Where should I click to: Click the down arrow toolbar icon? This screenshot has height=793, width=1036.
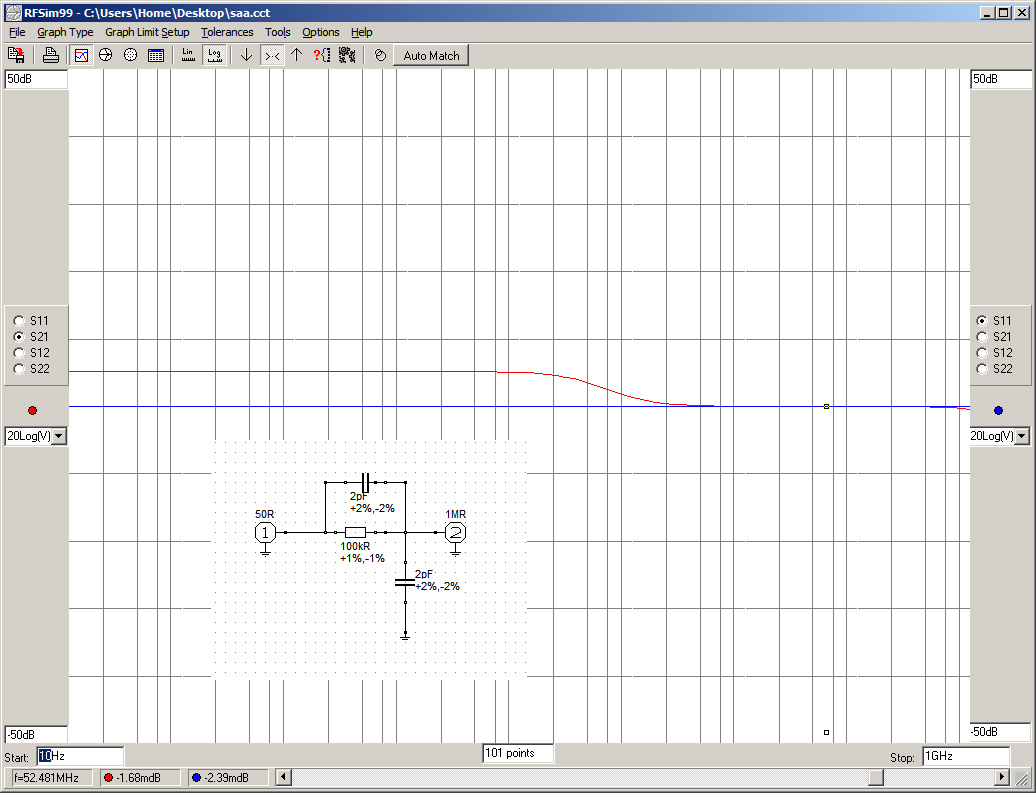pos(246,56)
